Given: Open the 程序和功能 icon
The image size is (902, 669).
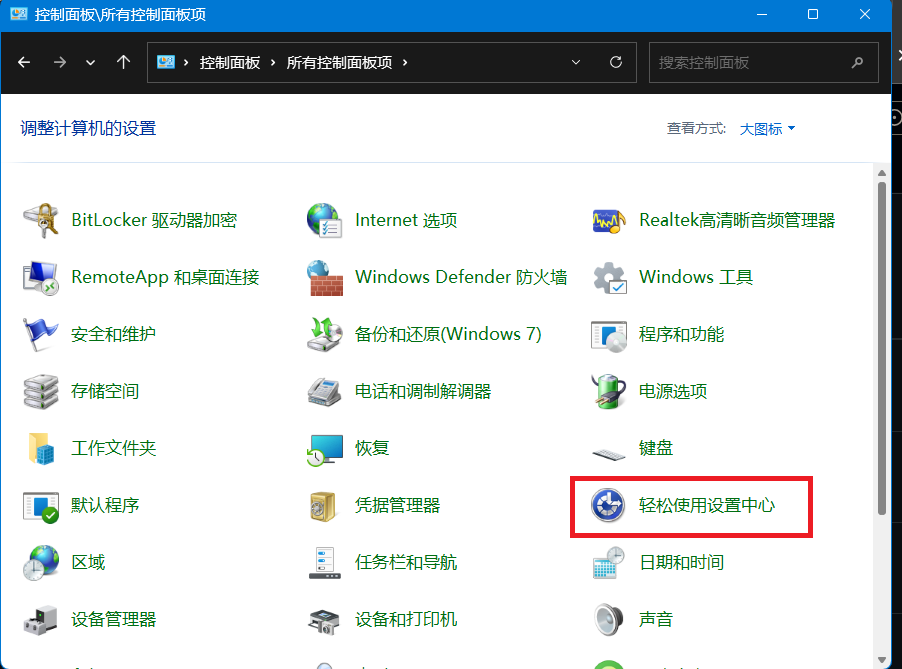Looking at the screenshot, I should click(x=609, y=336).
